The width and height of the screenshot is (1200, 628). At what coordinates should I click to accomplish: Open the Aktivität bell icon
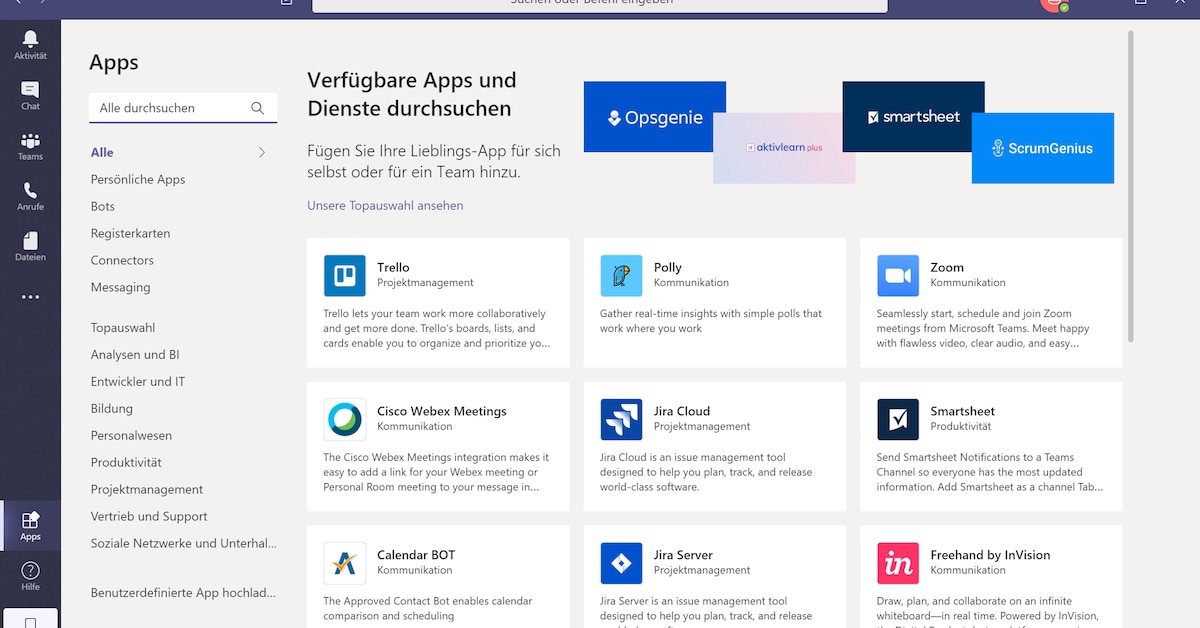coord(30,40)
